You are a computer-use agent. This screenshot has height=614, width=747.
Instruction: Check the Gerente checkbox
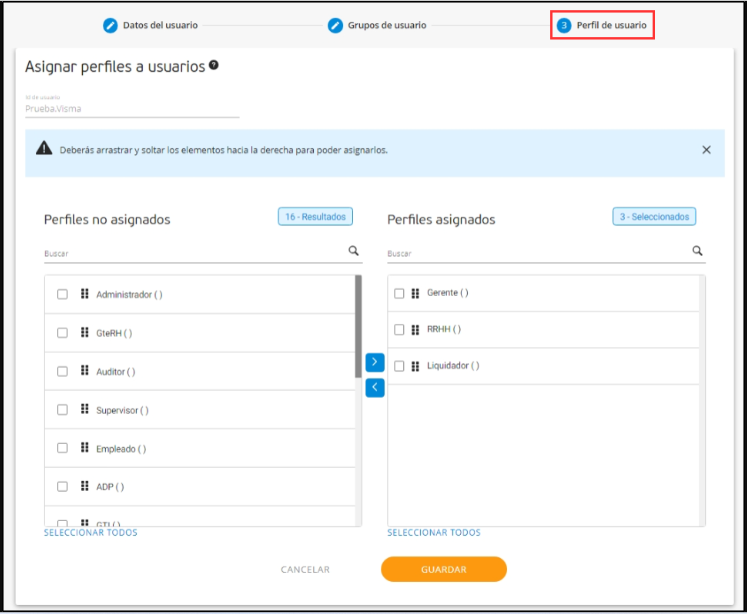click(x=399, y=293)
